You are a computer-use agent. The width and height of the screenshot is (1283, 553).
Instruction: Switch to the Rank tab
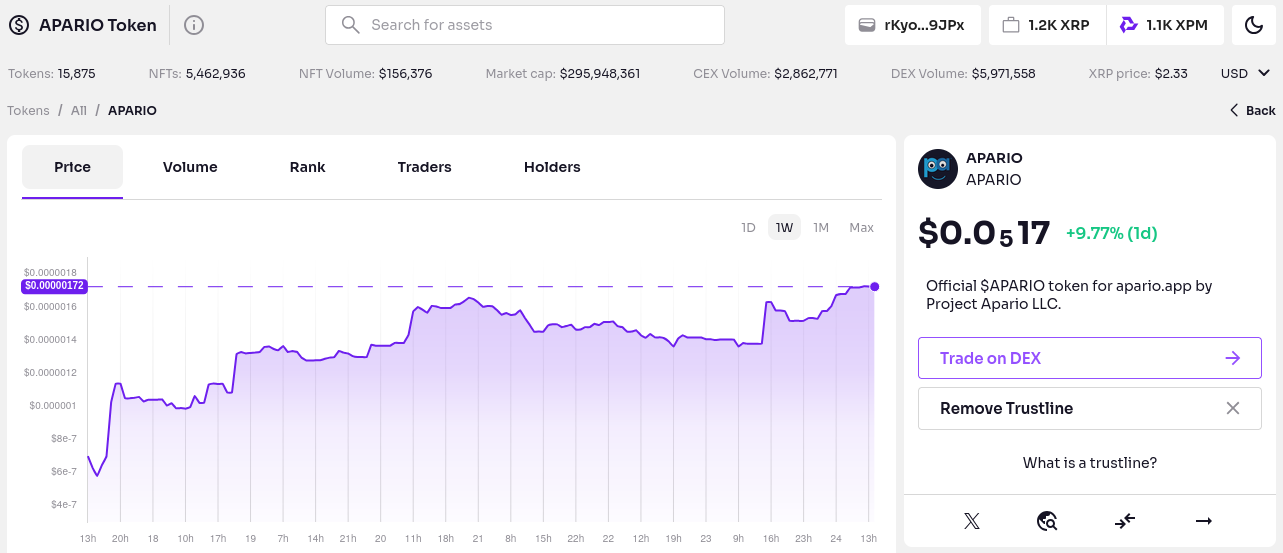(307, 167)
